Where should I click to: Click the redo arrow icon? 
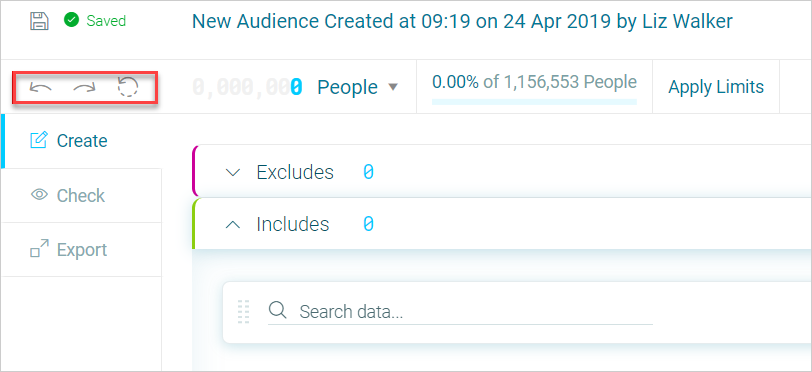pos(84,87)
